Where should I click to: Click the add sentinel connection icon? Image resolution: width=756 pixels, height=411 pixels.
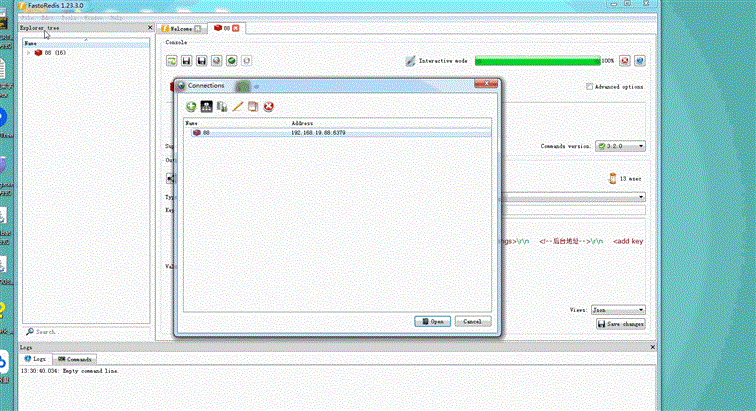click(x=222, y=107)
